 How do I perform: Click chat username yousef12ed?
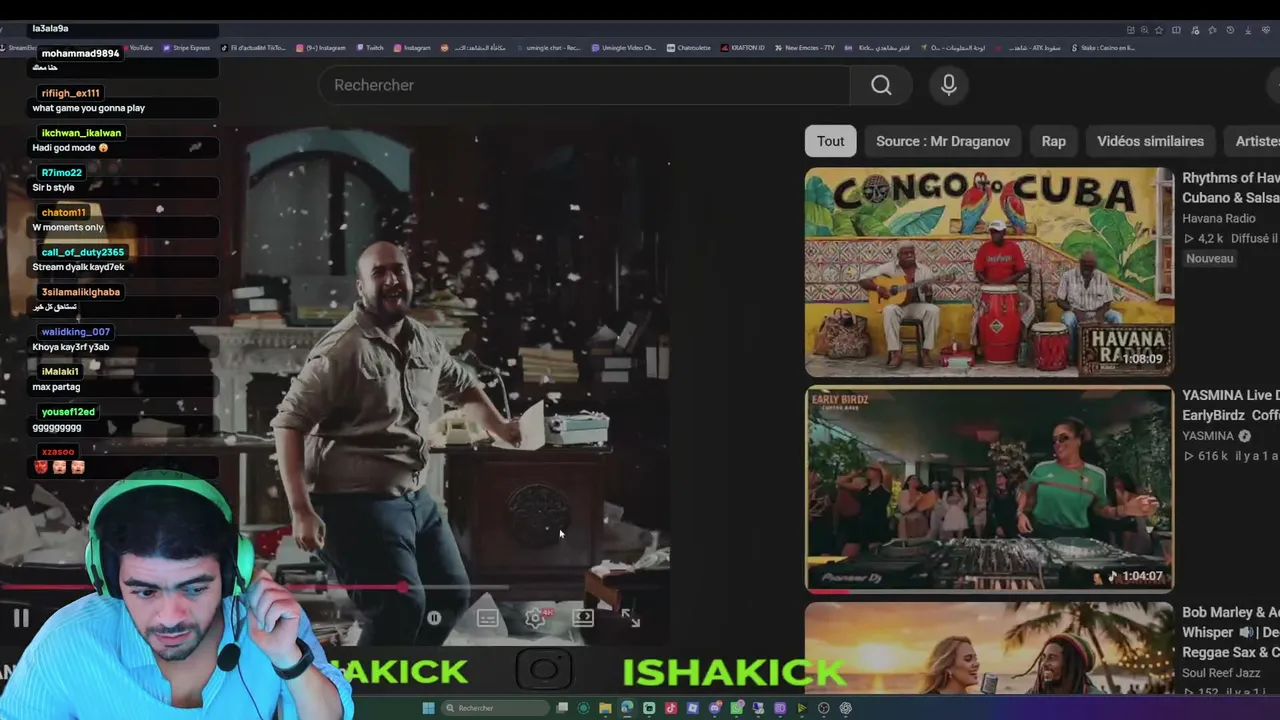[x=68, y=412]
